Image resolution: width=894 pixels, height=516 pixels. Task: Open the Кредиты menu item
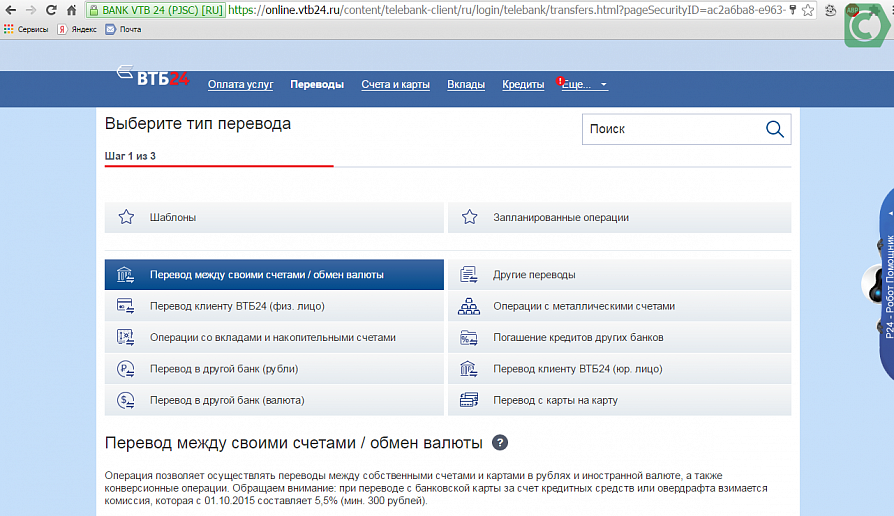[523, 85]
